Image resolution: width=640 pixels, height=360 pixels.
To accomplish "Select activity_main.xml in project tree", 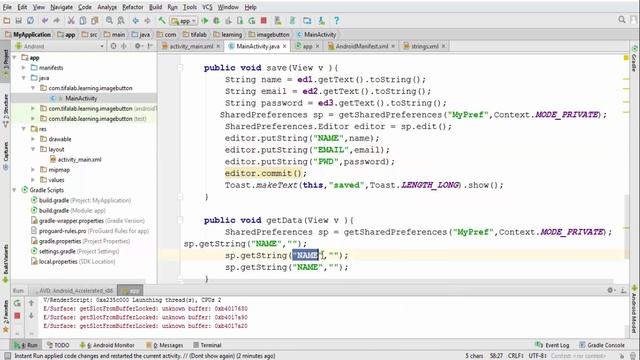I will click(x=79, y=160).
